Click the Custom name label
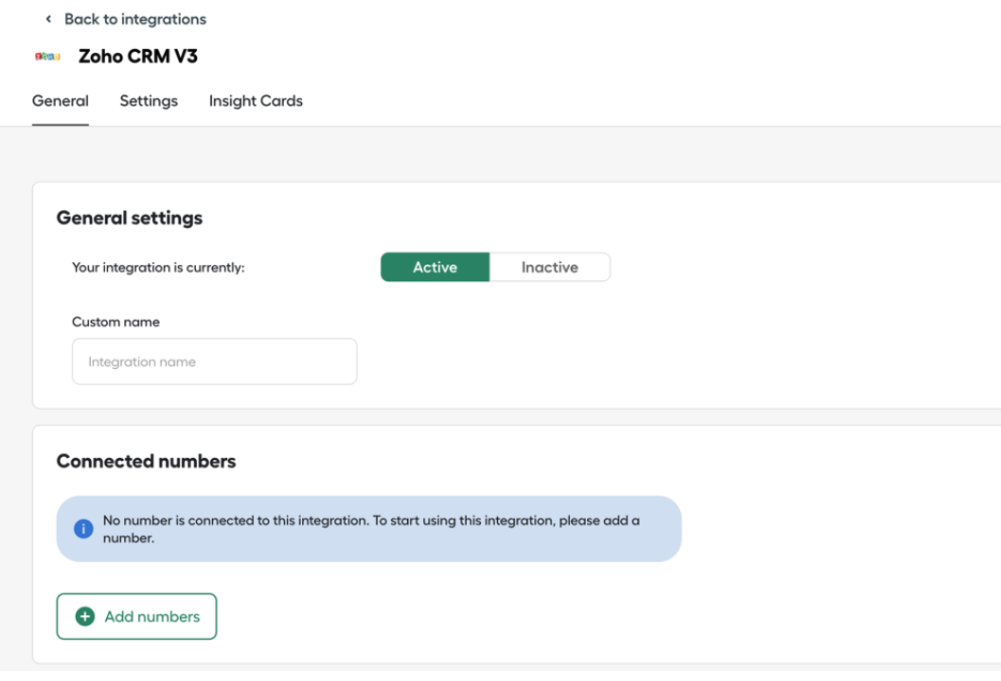Screen dimensions: 1001x681 point(116,322)
